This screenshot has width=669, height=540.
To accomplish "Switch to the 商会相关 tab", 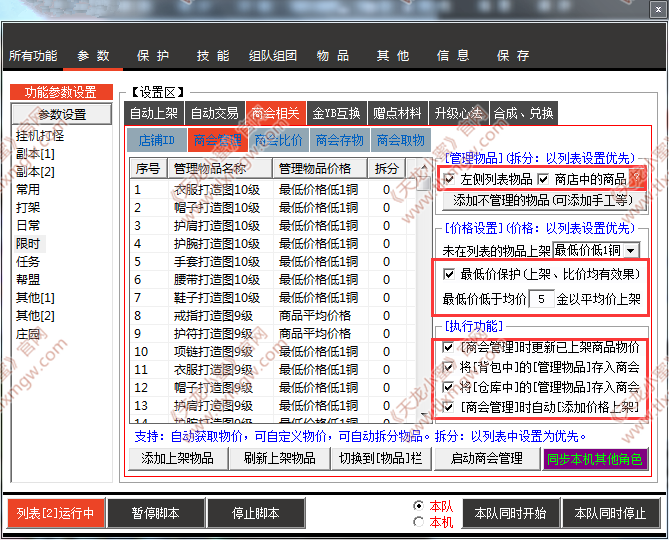I will (x=276, y=113).
